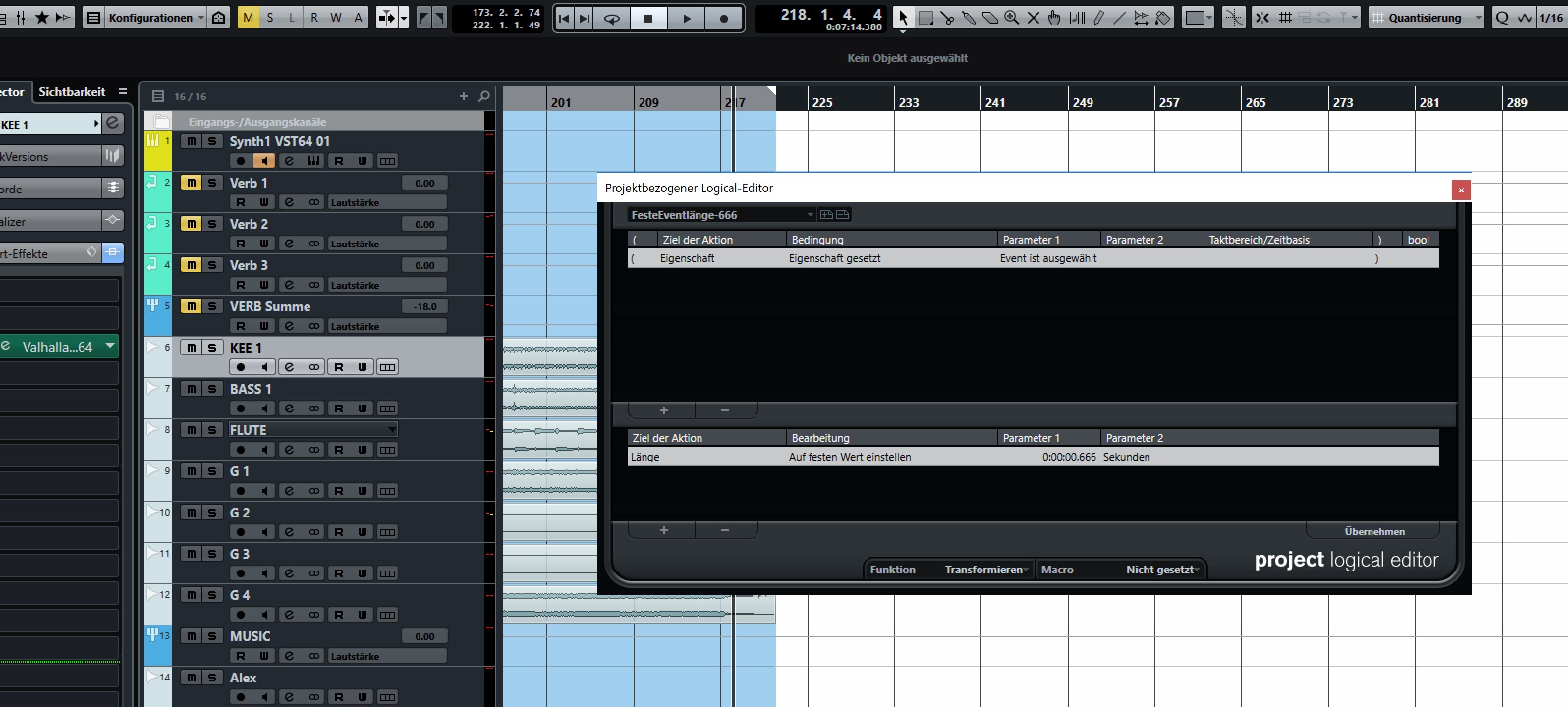Click quantize value 1/16 field

(x=1552, y=18)
